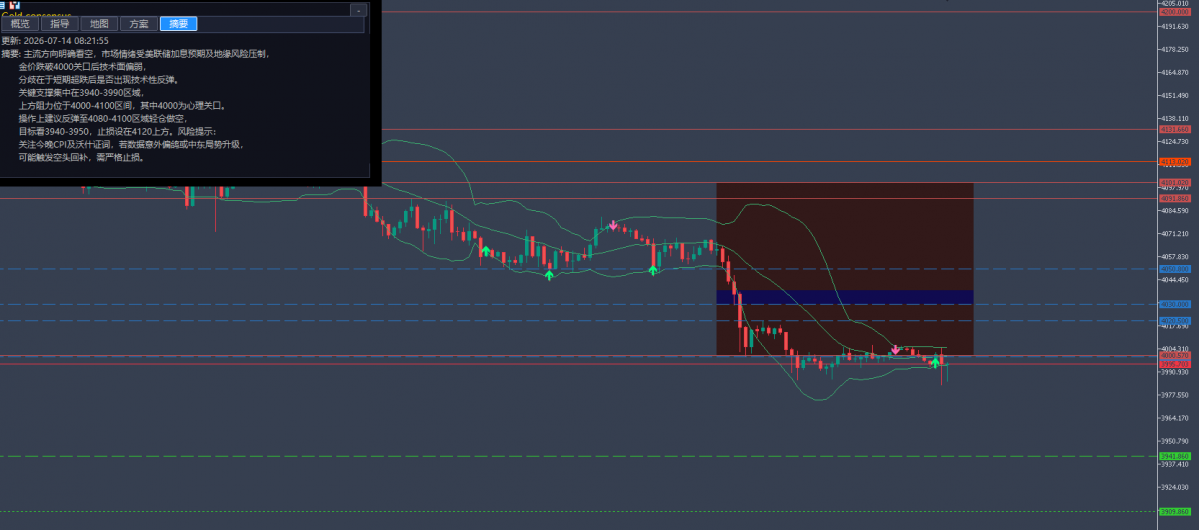
Task: Click the green 3909.860 price label
Action: click(x=1175, y=512)
